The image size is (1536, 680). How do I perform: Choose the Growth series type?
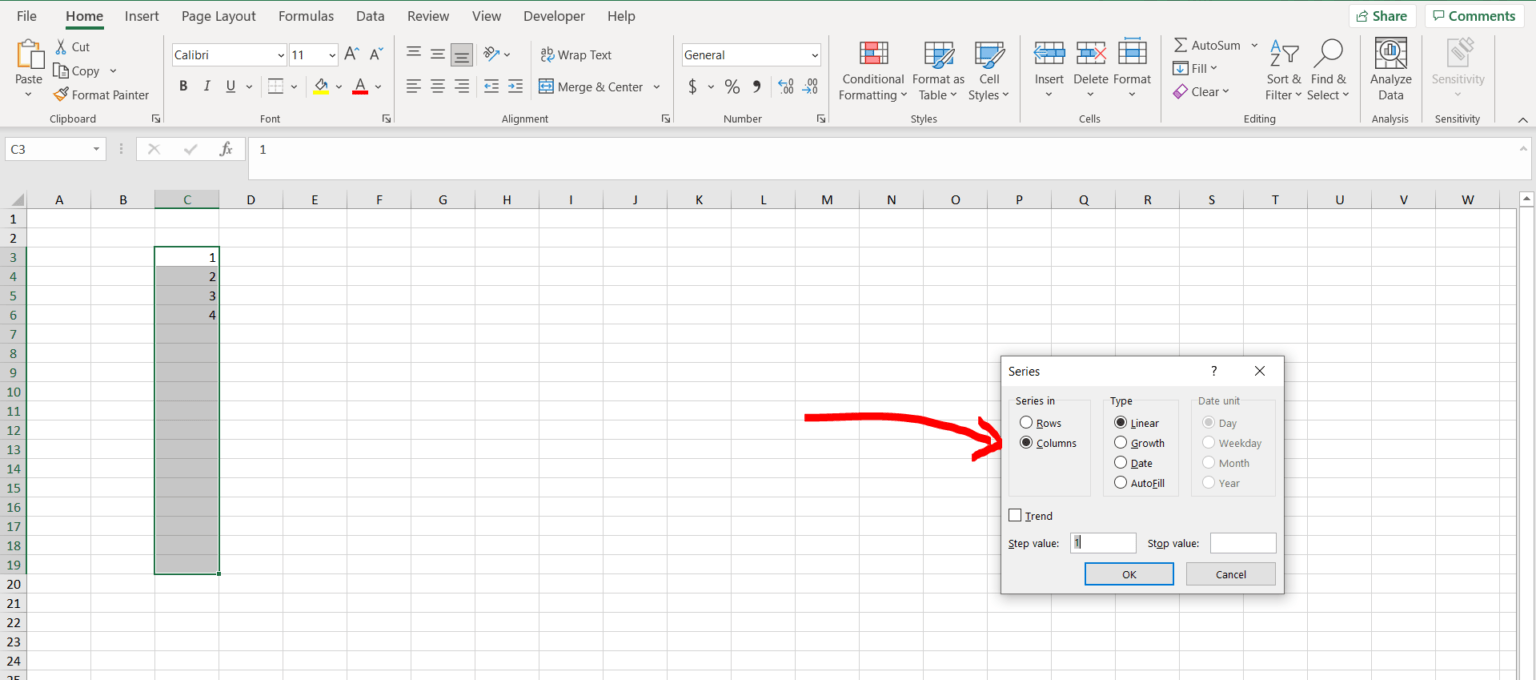pyautogui.click(x=1121, y=442)
